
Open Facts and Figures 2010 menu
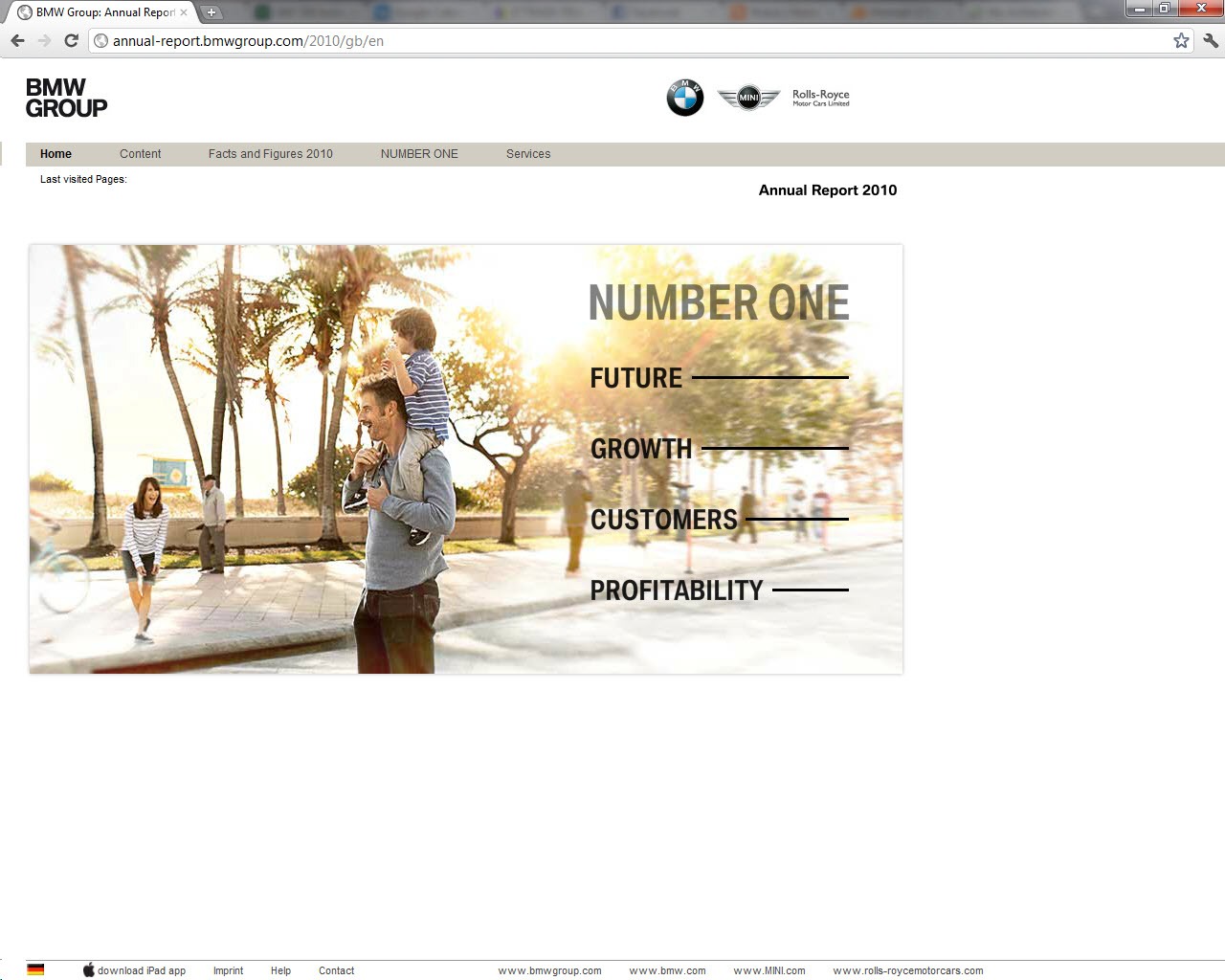(271, 154)
